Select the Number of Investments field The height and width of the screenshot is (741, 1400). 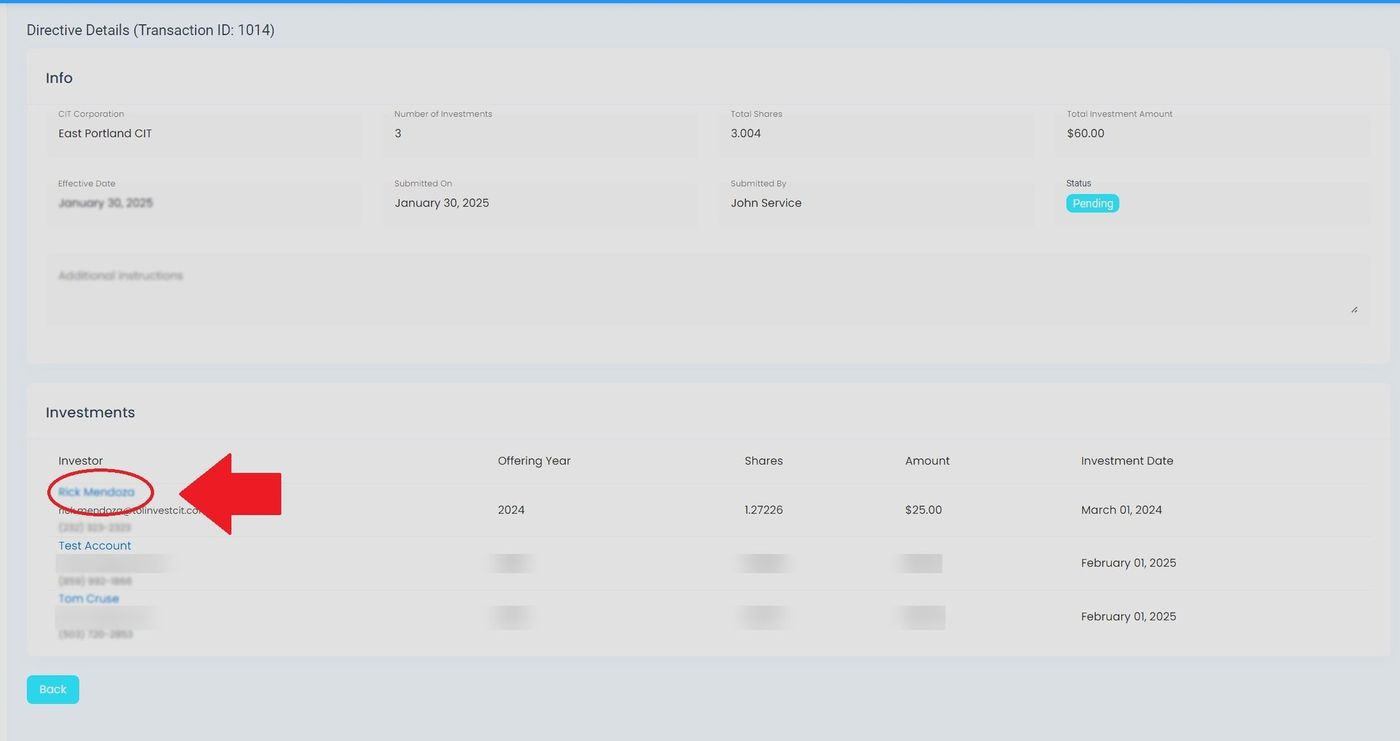pos(540,133)
